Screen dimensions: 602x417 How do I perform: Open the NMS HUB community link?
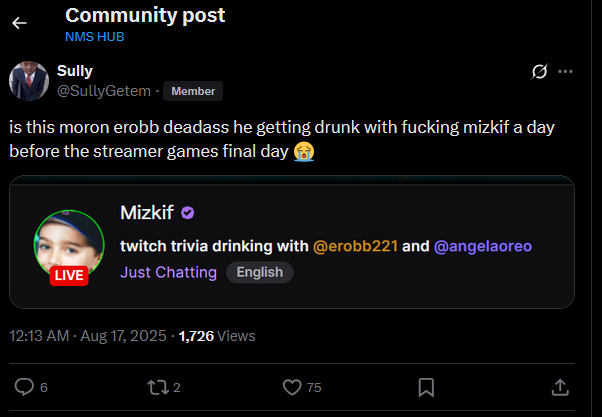pos(94,37)
